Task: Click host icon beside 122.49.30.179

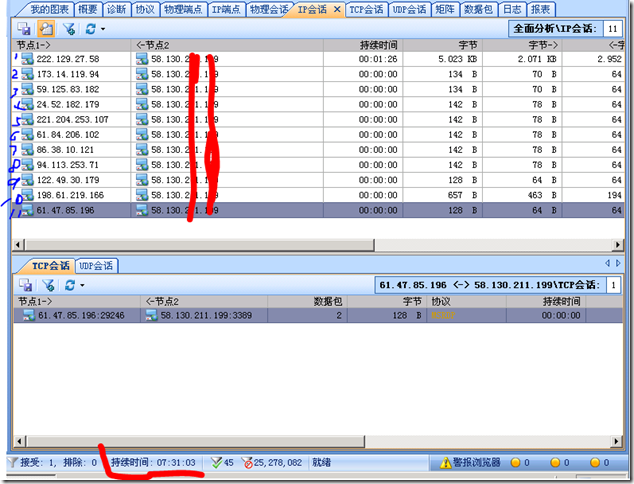Action: 27,180
